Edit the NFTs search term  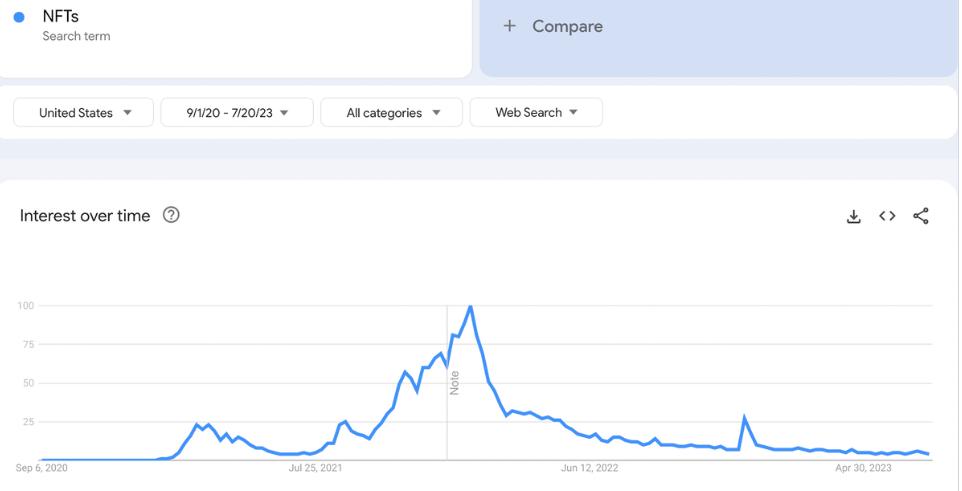coord(60,17)
